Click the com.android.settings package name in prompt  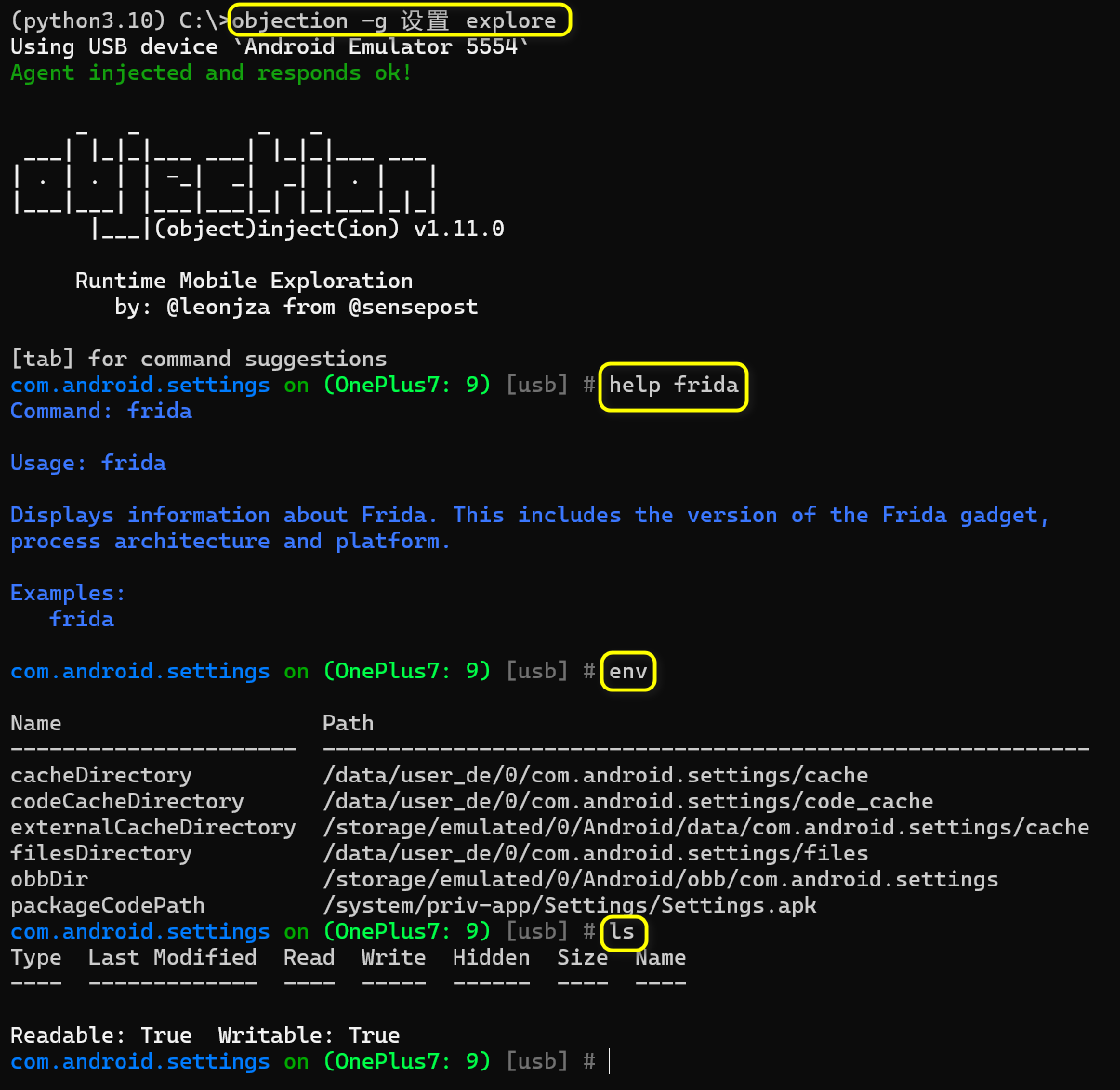pos(139,384)
